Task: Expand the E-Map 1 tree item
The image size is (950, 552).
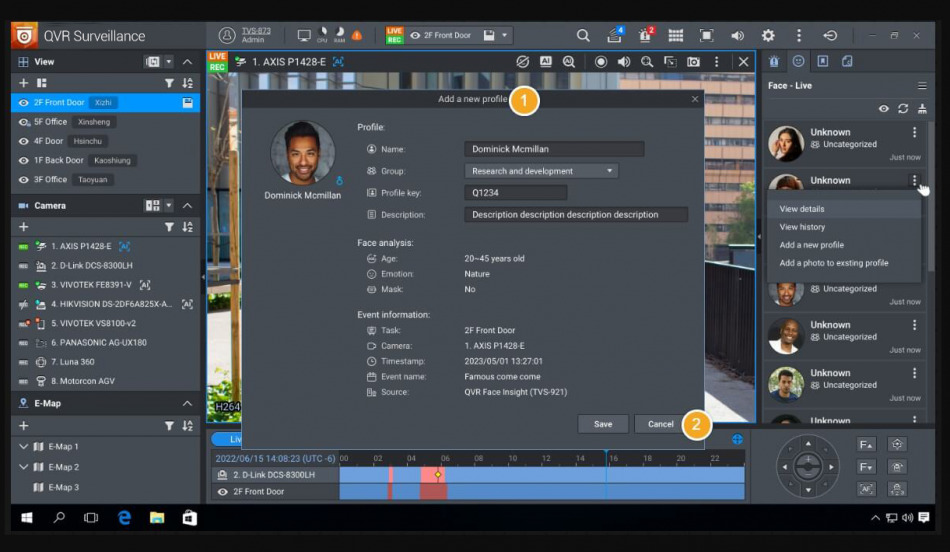Action: pos(24,447)
